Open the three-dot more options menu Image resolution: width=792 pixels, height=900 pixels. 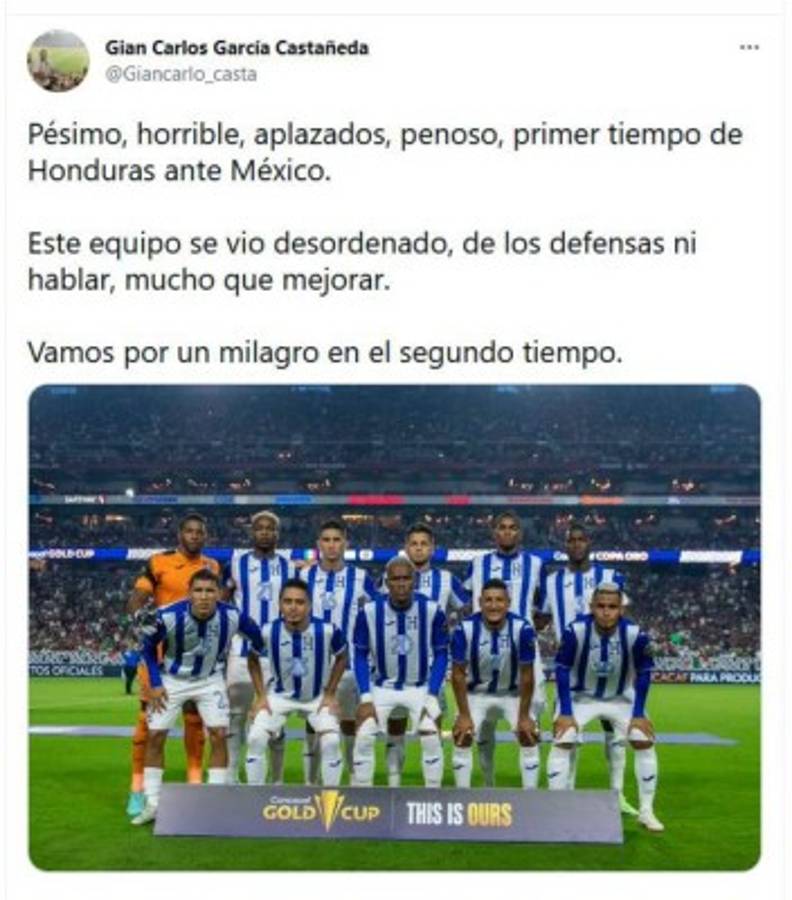[749, 47]
